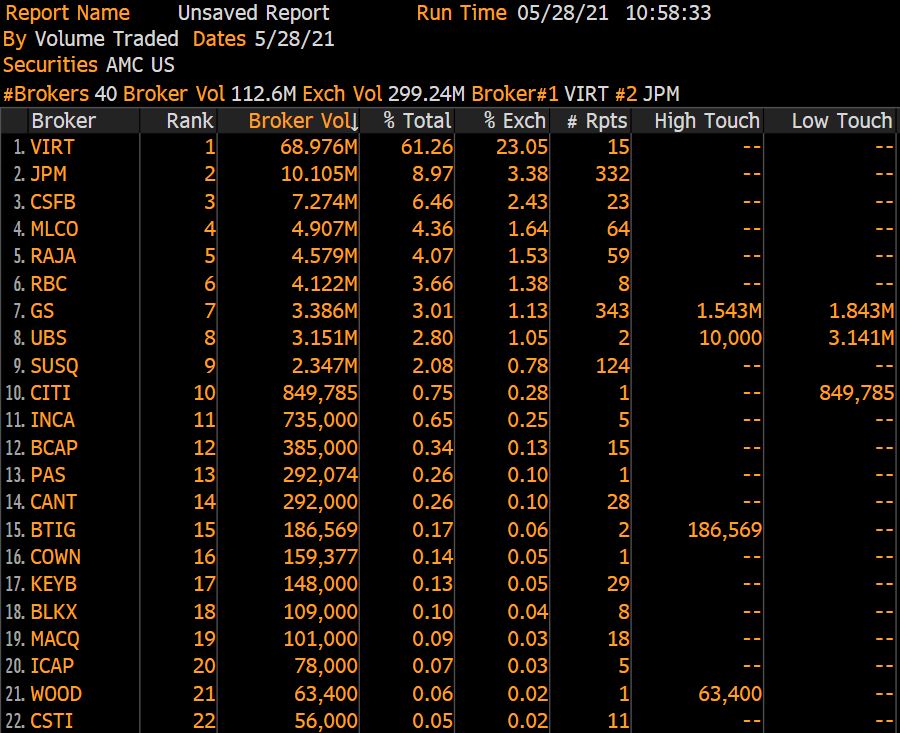The width and height of the screenshot is (900, 733).
Task: Select the % Total column header
Action: tap(408, 121)
